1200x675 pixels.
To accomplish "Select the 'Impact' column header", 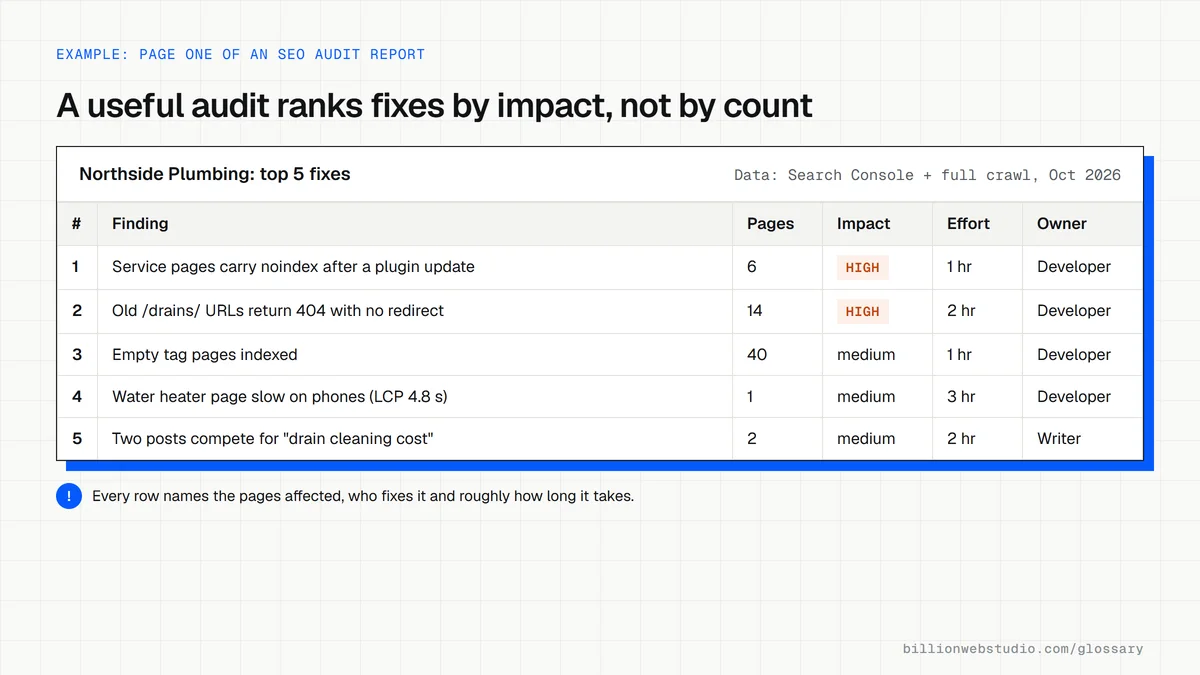I will click(x=863, y=224).
